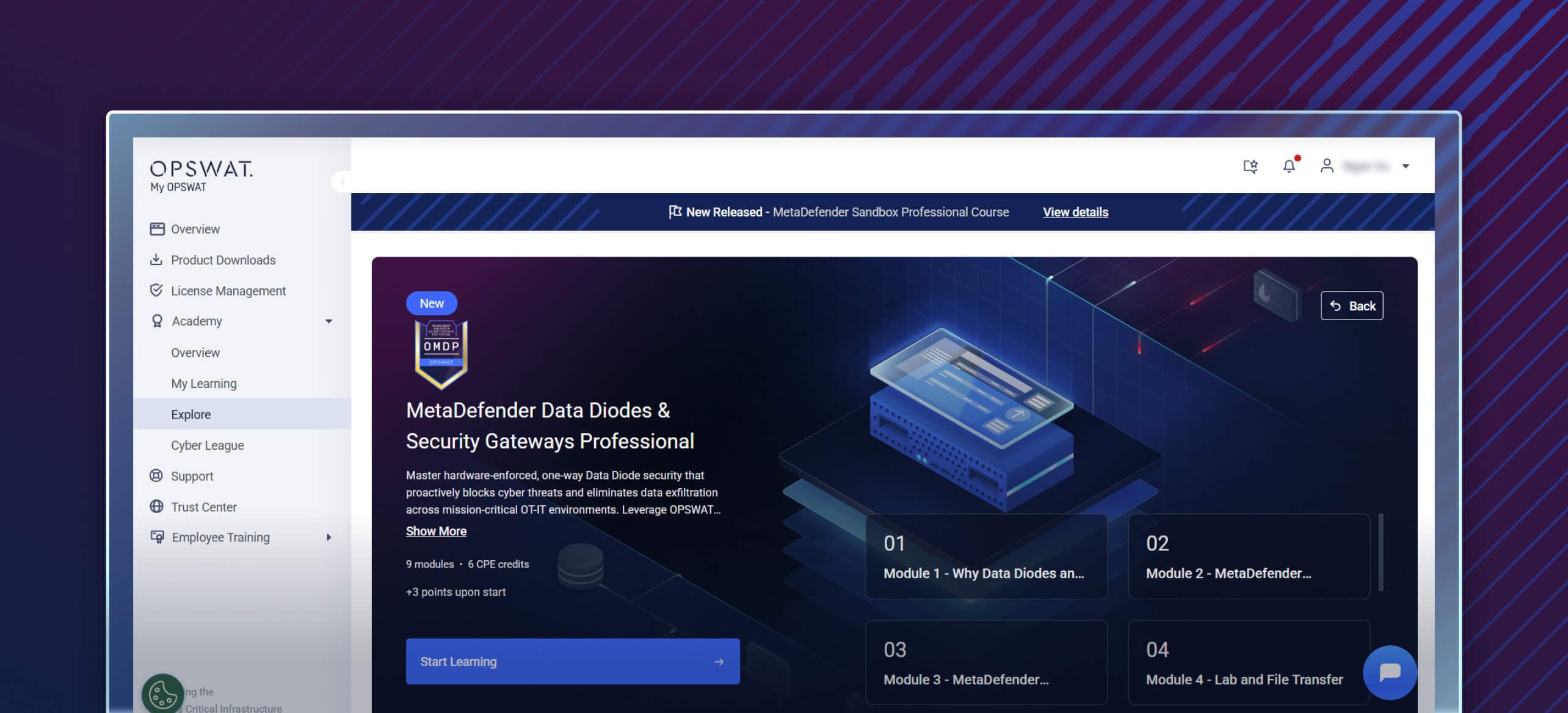Click the '6 CPE credits' text
Image resolution: width=1568 pixels, height=713 pixels.
498,564
